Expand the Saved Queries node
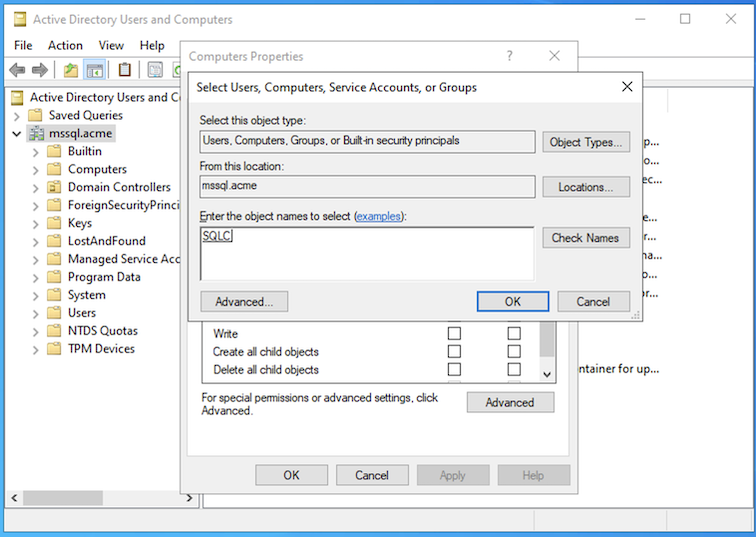This screenshot has height=537, width=756. (x=17, y=116)
